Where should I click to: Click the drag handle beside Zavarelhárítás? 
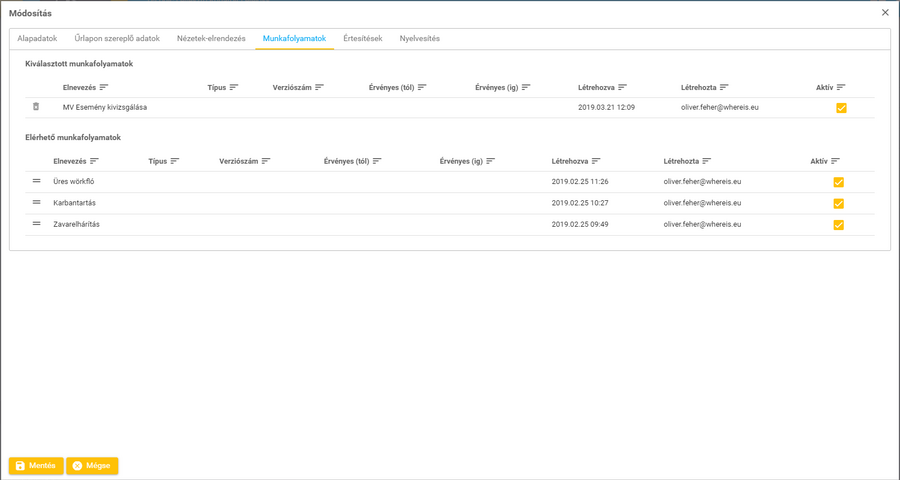coord(37,224)
